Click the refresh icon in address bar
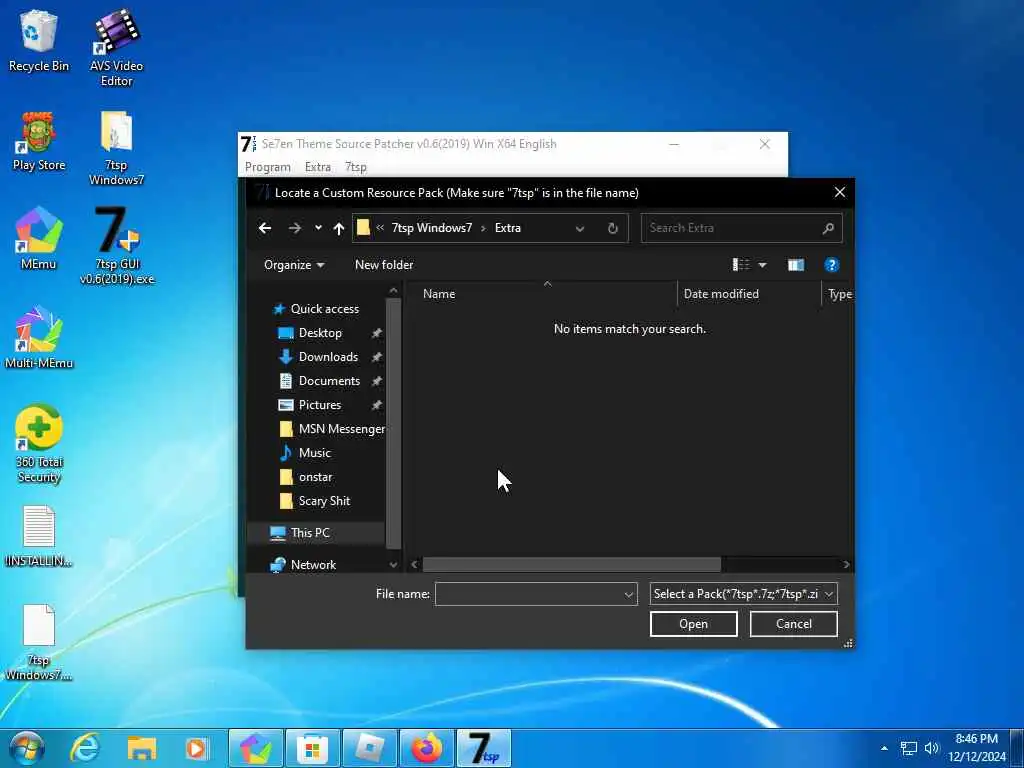 pyautogui.click(x=613, y=228)
